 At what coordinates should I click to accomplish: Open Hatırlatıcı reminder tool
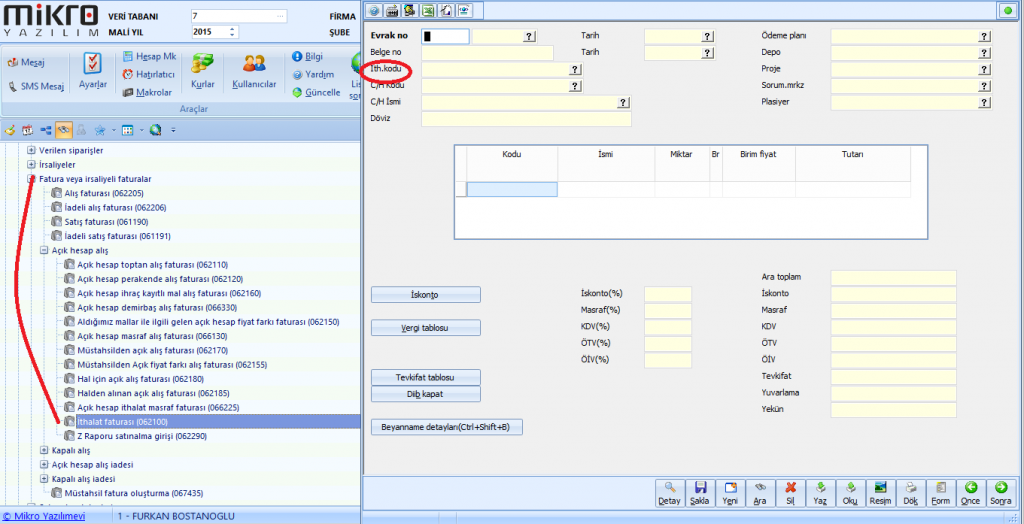coord(149,74)
